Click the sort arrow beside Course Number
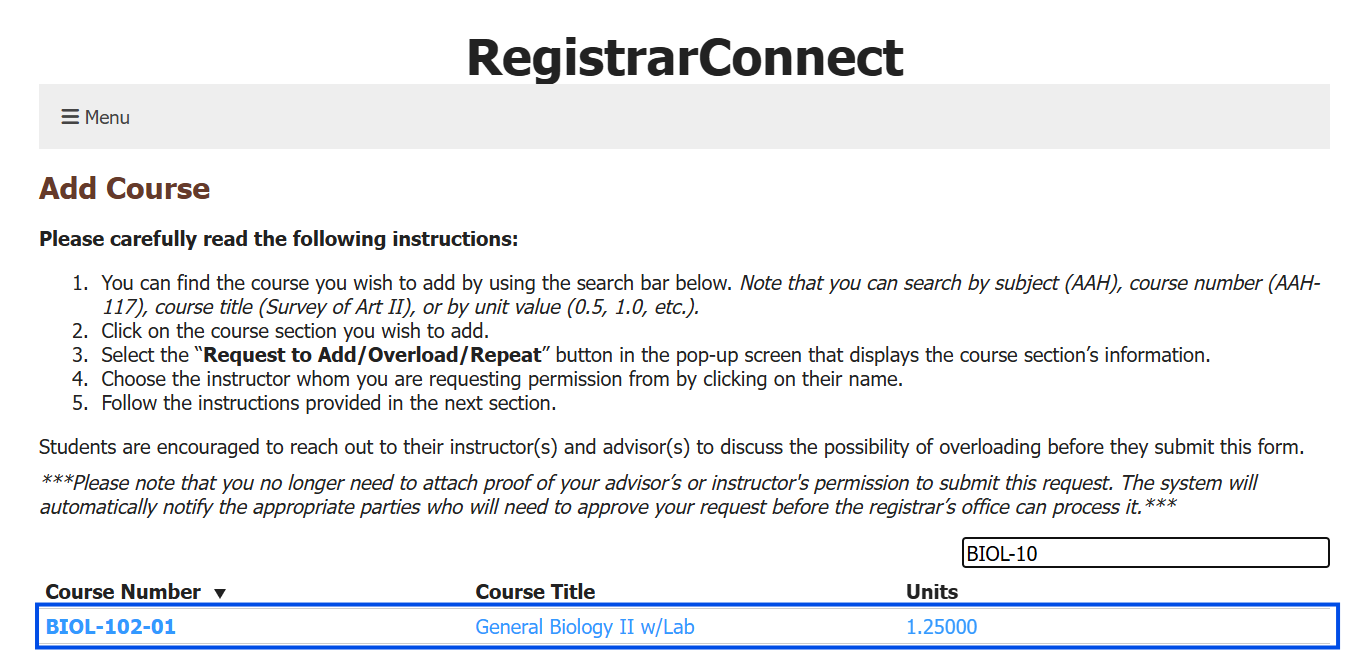Screen dimensions: 1346x650 220,593
